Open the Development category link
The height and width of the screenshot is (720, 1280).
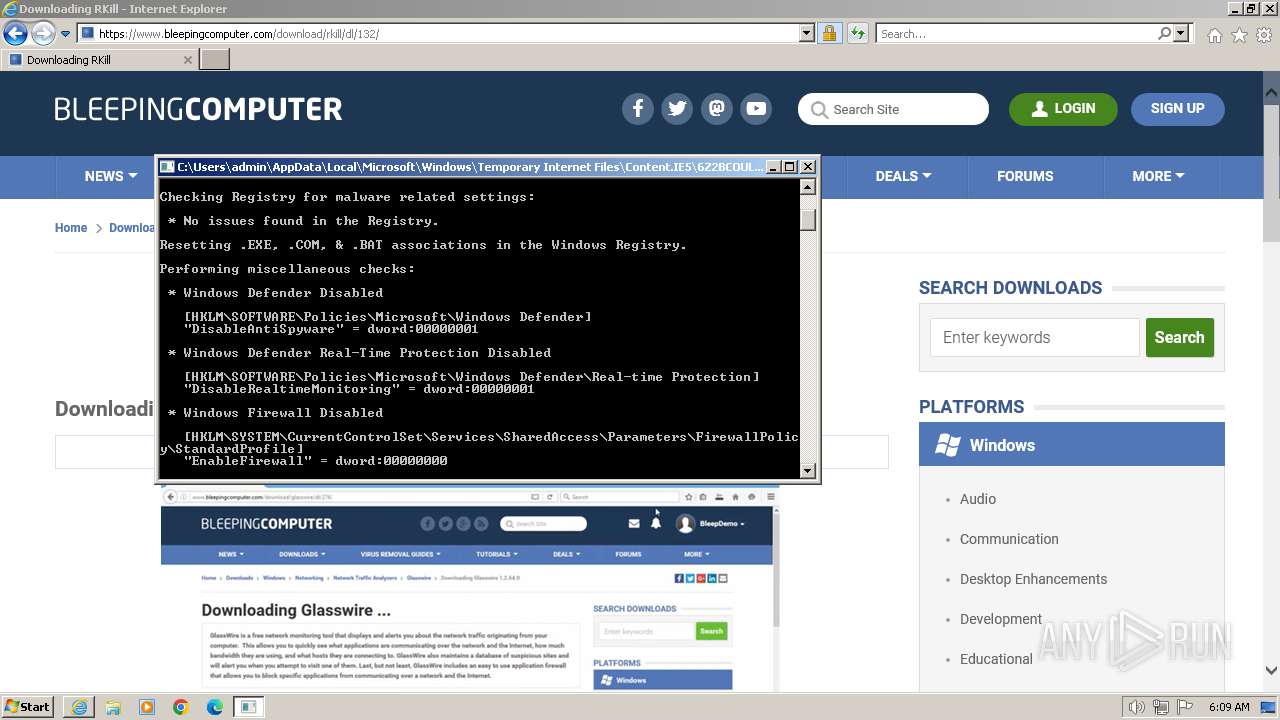click(1001, 619)
